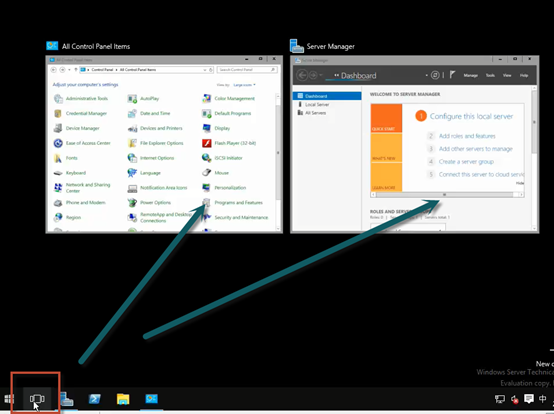Click Add other servers to manage
Image resolution: width=554 pixels, height=414 pixels.
476,149
